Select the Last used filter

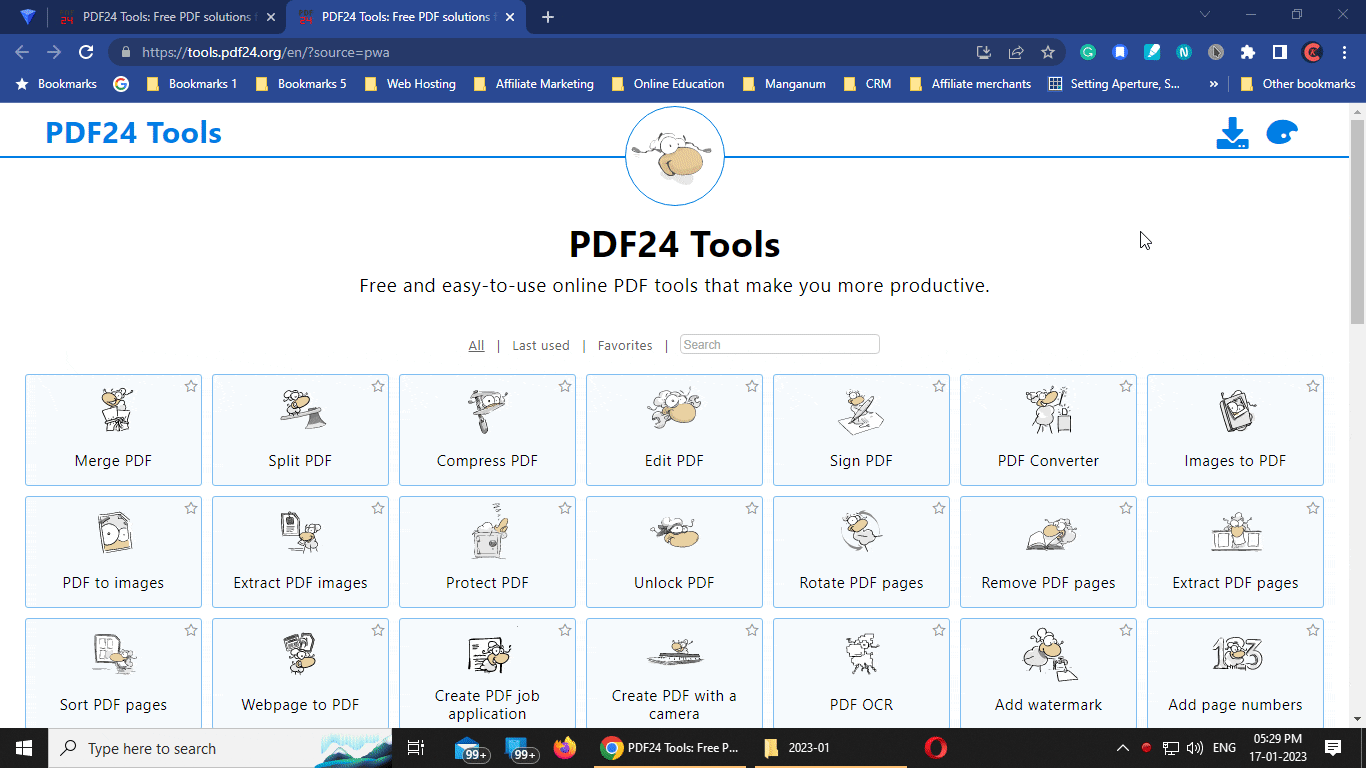coord(541,345)
